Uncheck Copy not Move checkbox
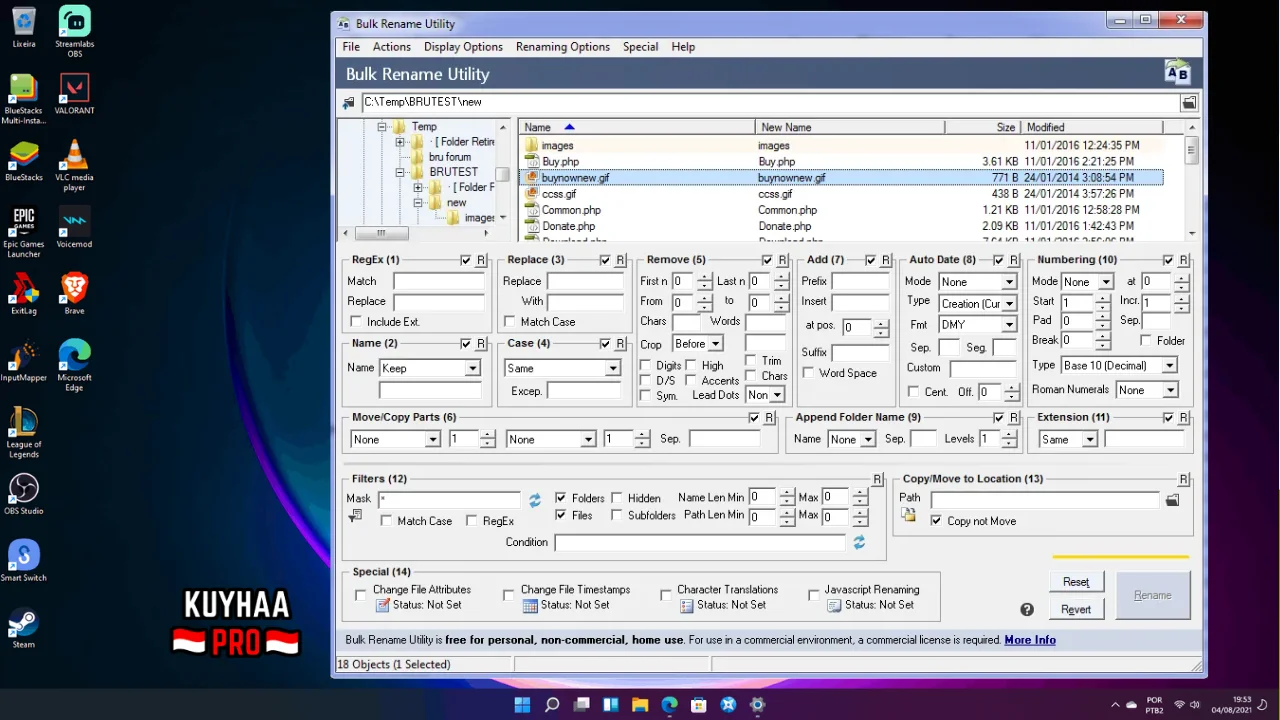The image size is (1280, 720). (x=936, y=521)
